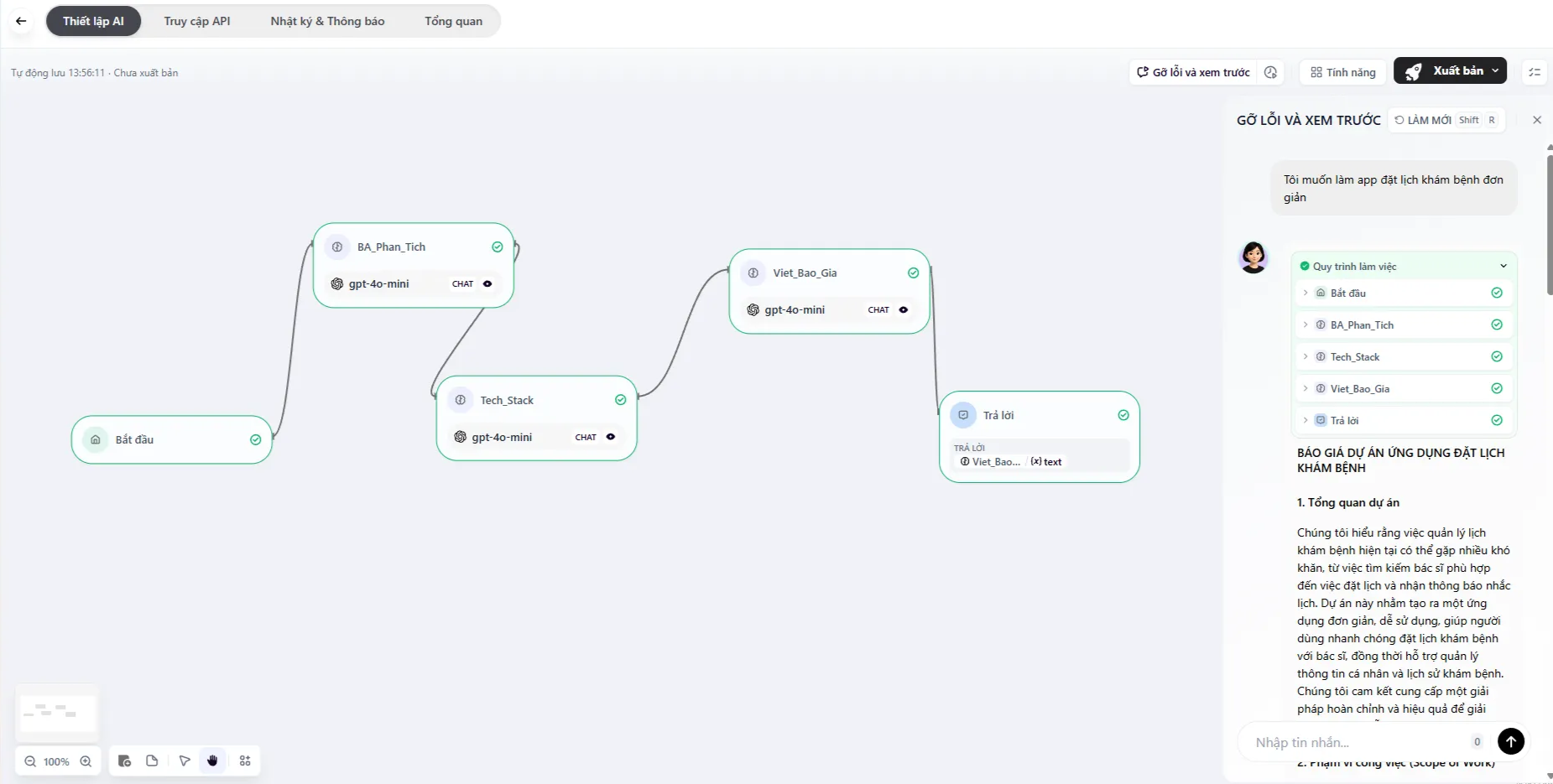Click the add node icon in bottom toolbar
This screenshot has width=1553, height=784.
(124, 761)
